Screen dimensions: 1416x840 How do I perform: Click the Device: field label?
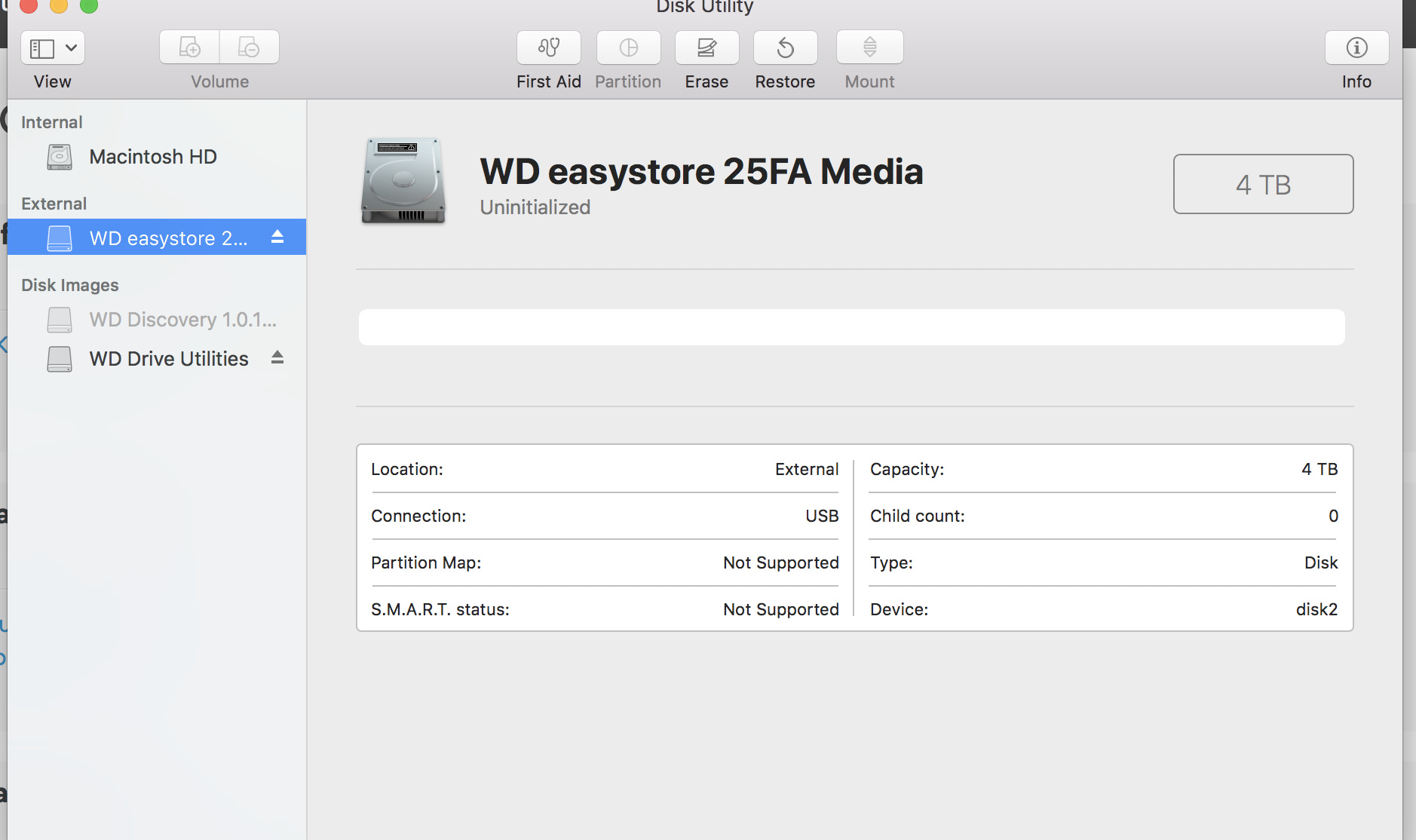click(x=900, y=609)
